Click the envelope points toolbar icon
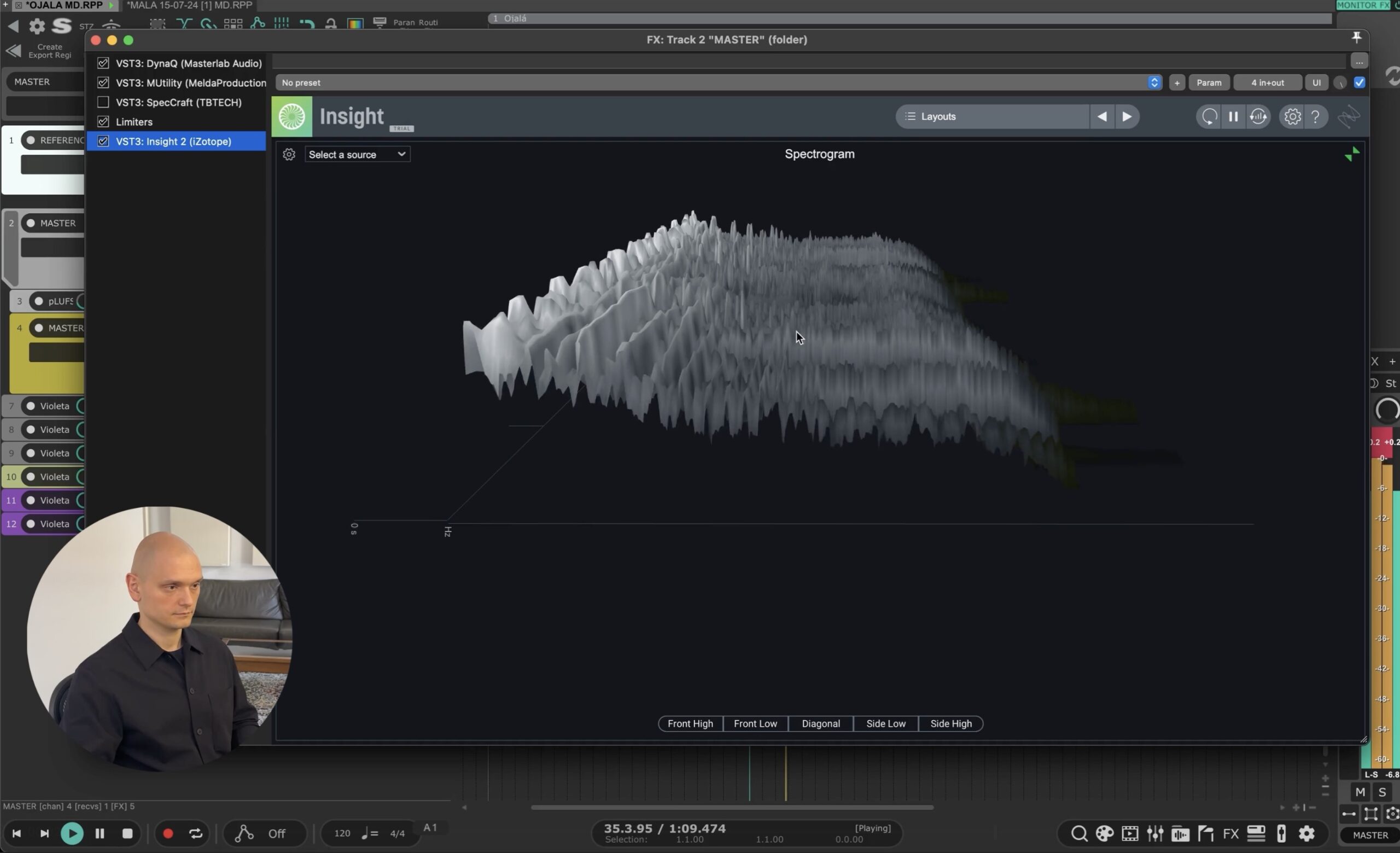1400x853 pixels. point(258,24)
